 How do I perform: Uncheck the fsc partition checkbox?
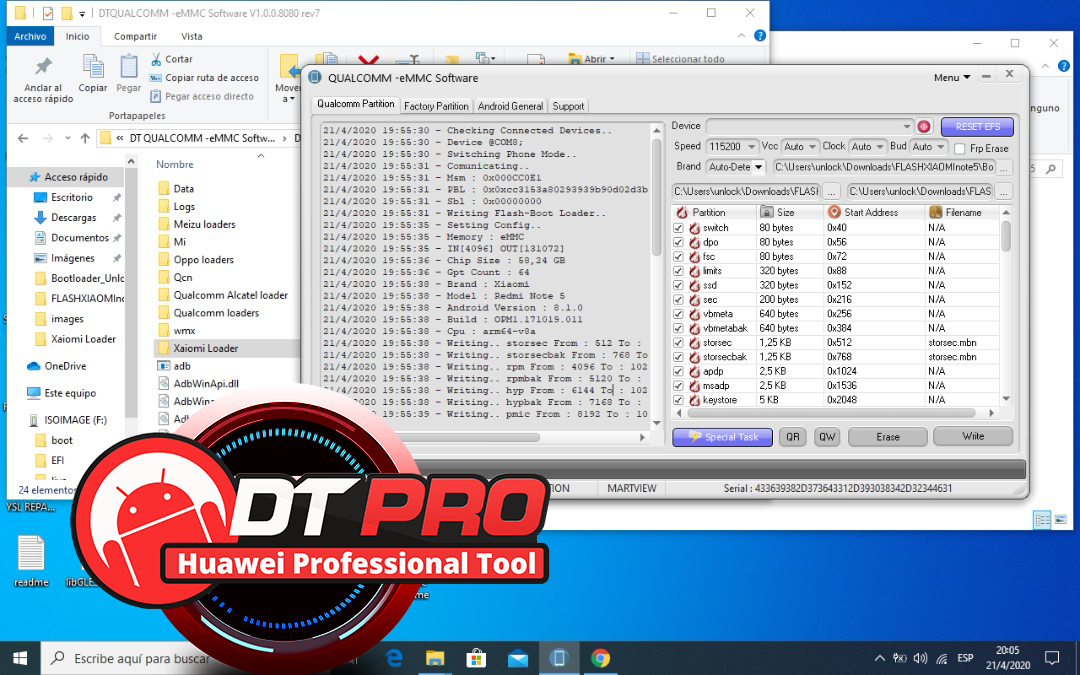(x=678, y=257)
